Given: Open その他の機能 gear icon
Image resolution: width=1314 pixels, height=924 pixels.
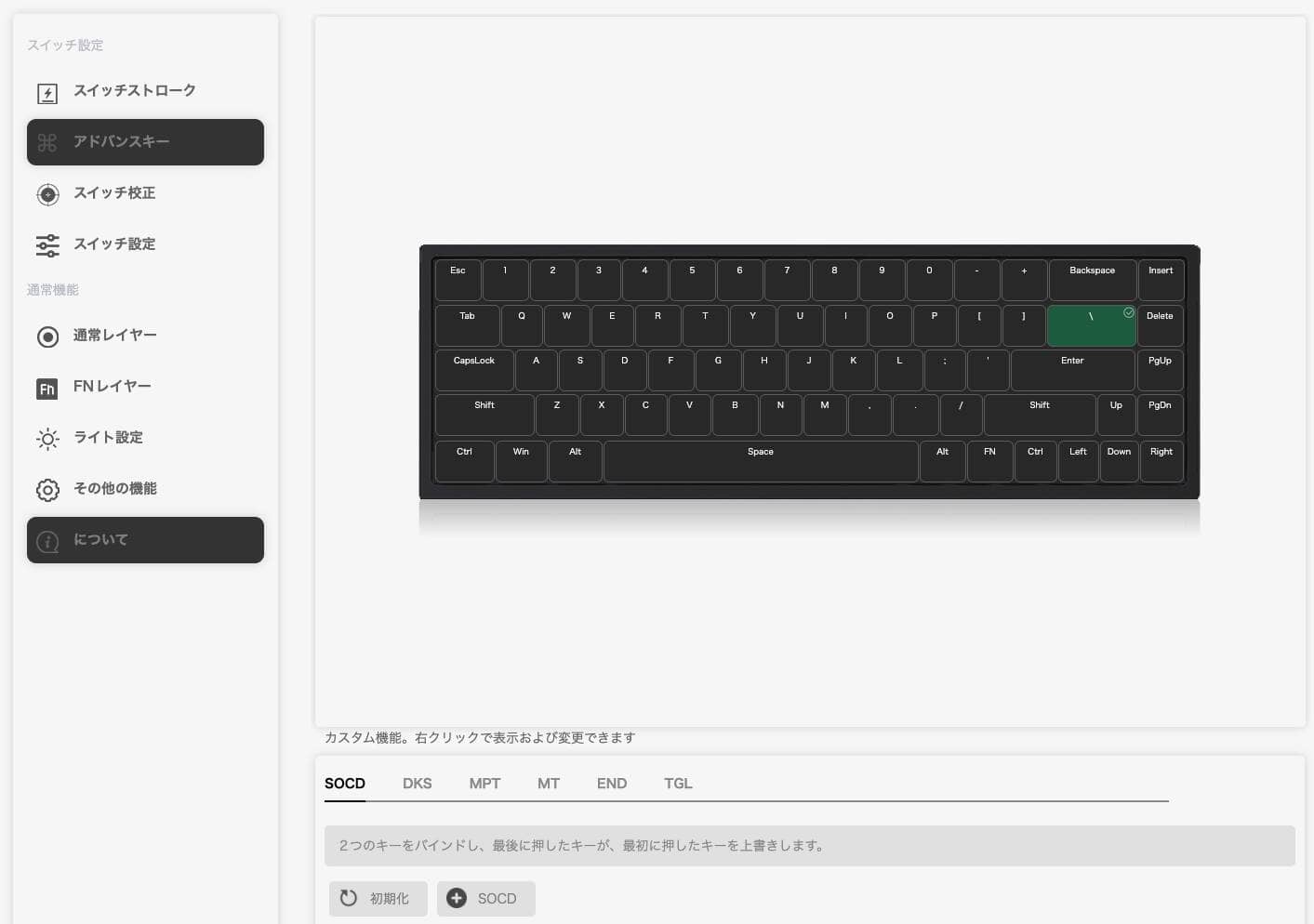Looking at the screenshot, I should [x=47, y=490].
